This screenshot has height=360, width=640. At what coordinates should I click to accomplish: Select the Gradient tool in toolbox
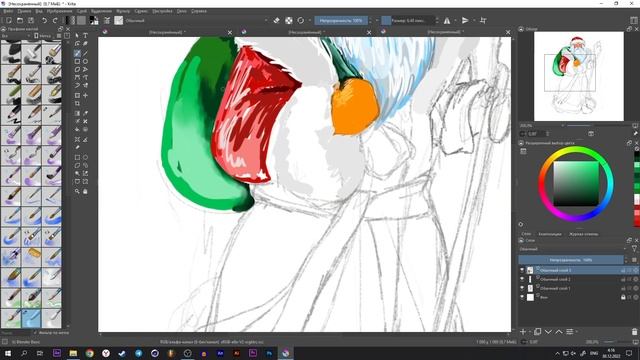(x=77, y=113)
